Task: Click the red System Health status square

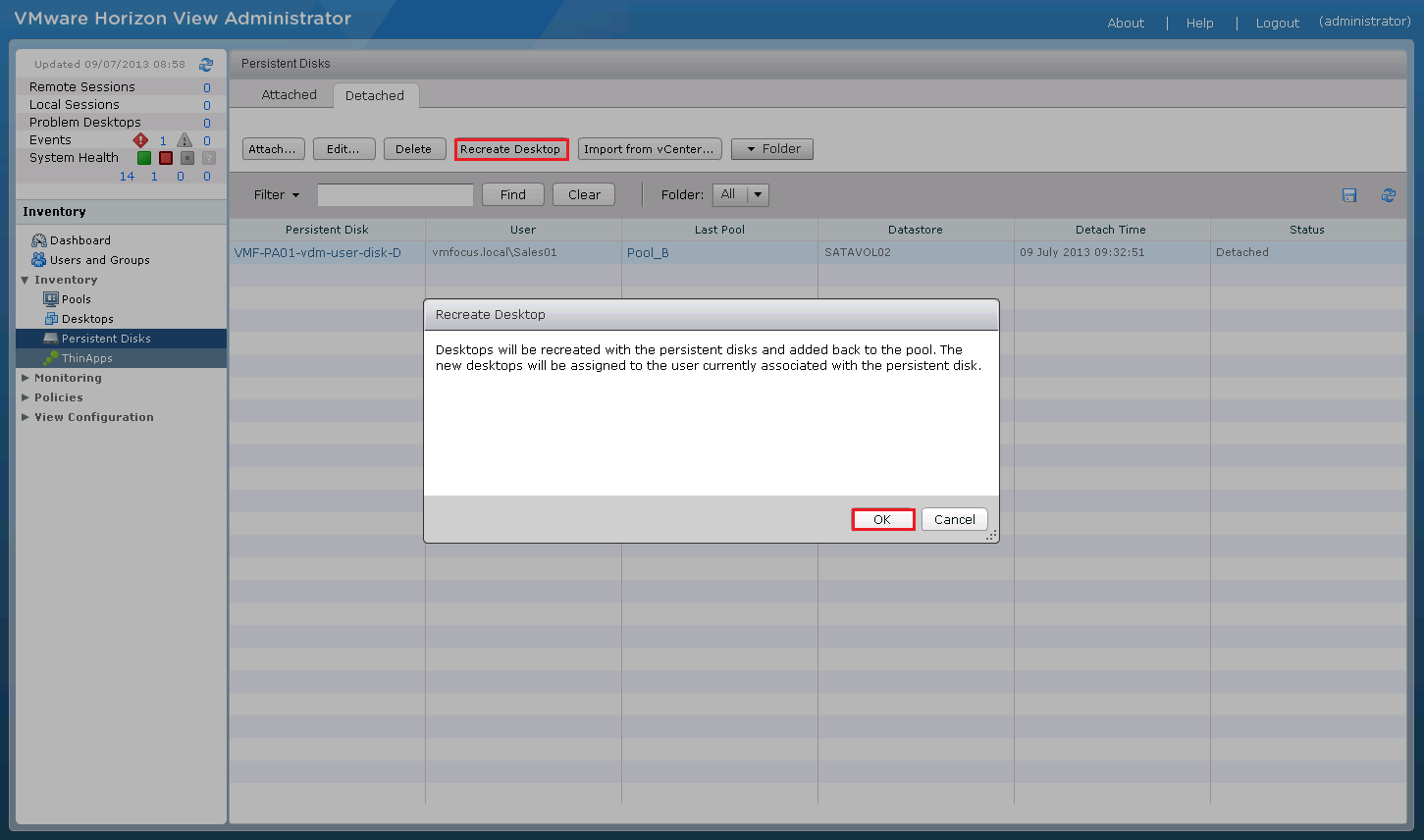Action: (166, 158)
